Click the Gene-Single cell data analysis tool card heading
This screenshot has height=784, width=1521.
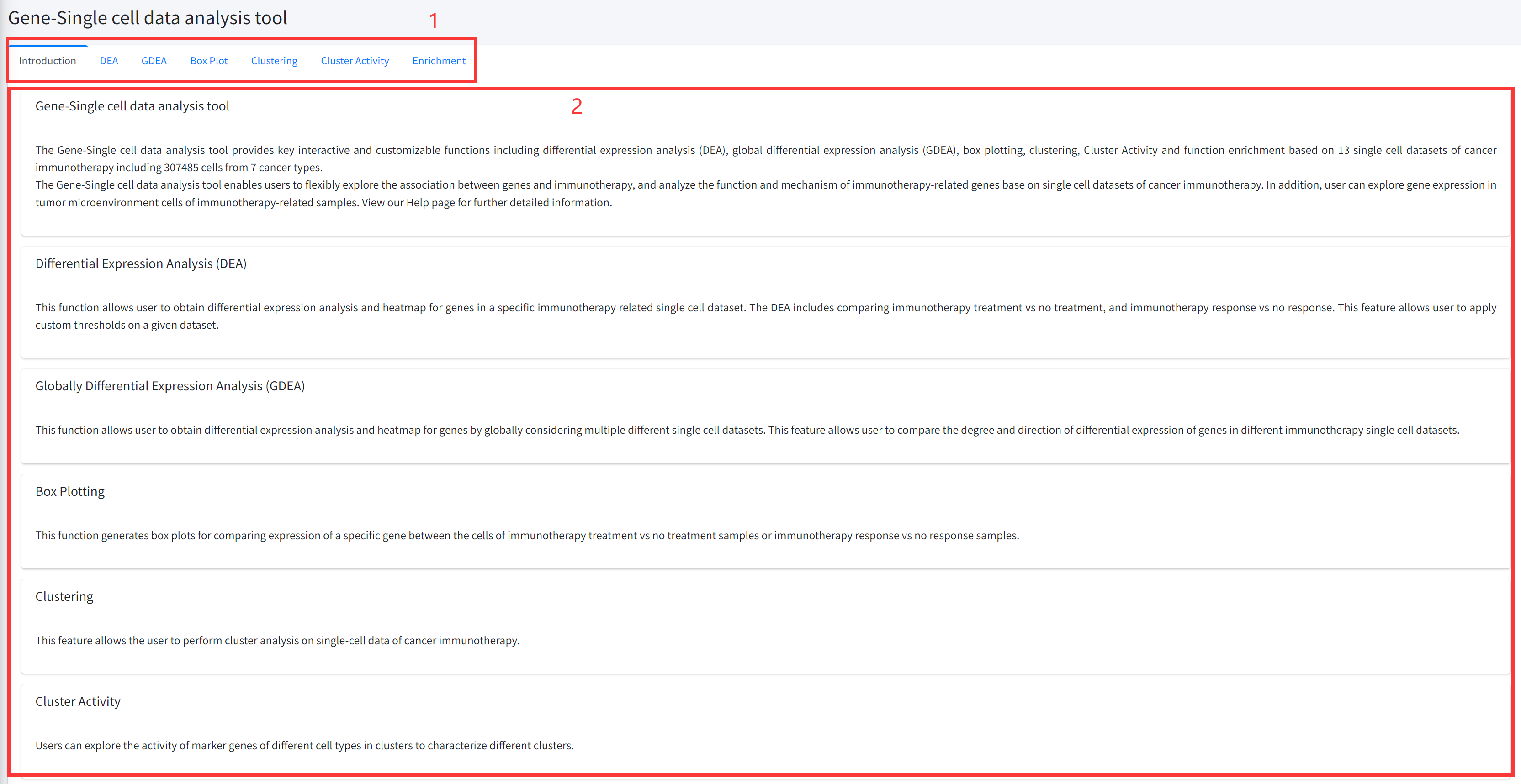pos(132,106)
